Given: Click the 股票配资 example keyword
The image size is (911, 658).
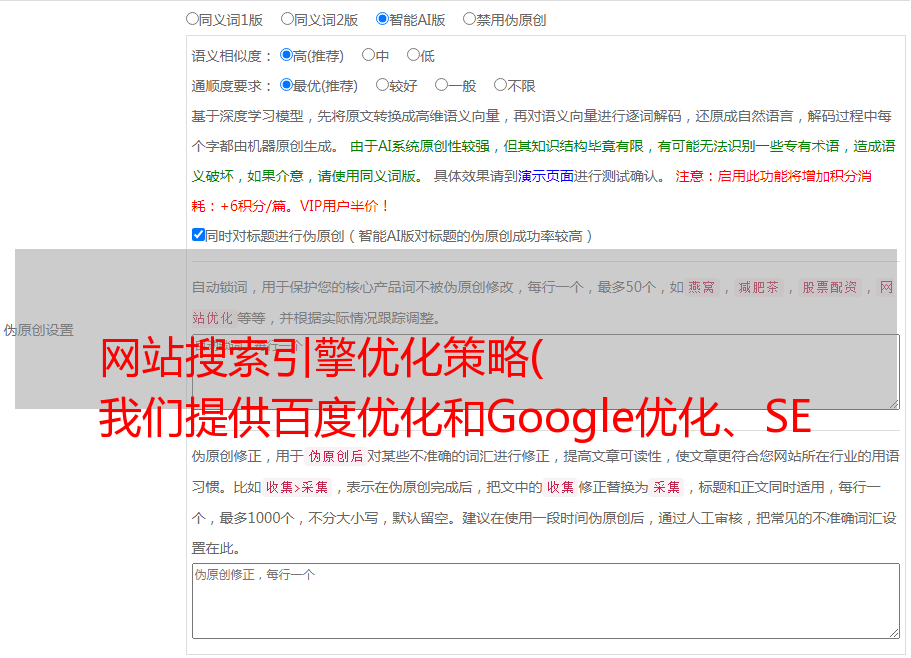Looking at the screenshot, I should (829, 287).
